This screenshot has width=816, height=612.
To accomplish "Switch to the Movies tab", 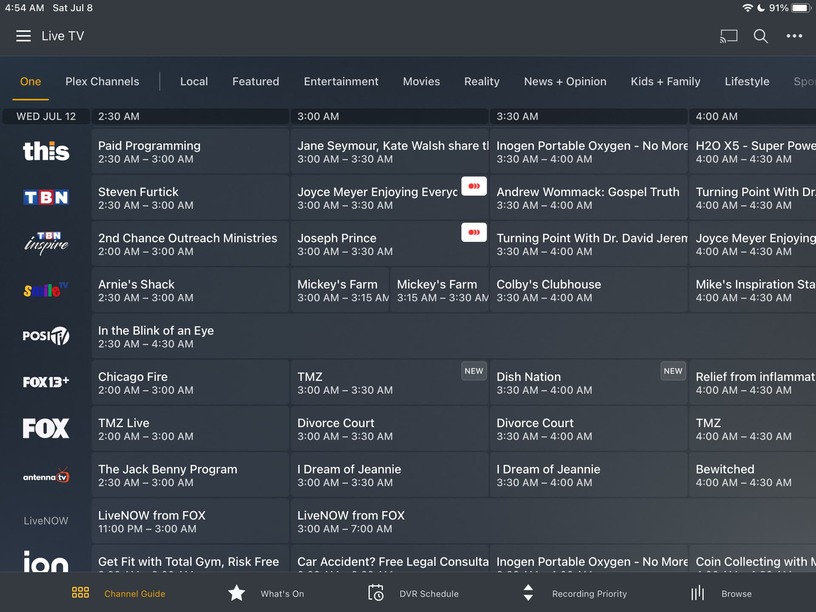I will (422, 82).
